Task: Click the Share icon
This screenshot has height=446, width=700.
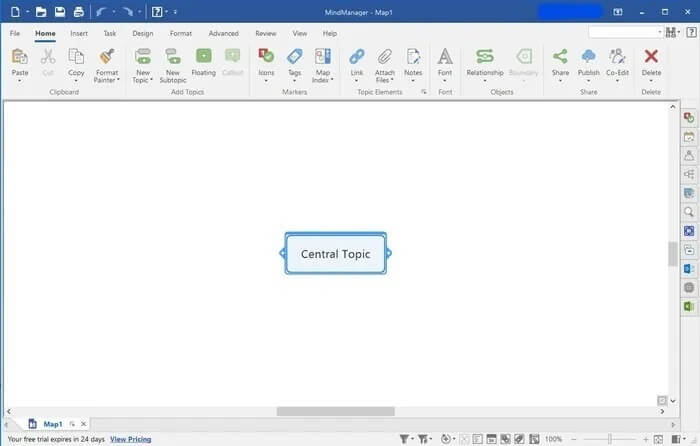Action: point(560,57)
